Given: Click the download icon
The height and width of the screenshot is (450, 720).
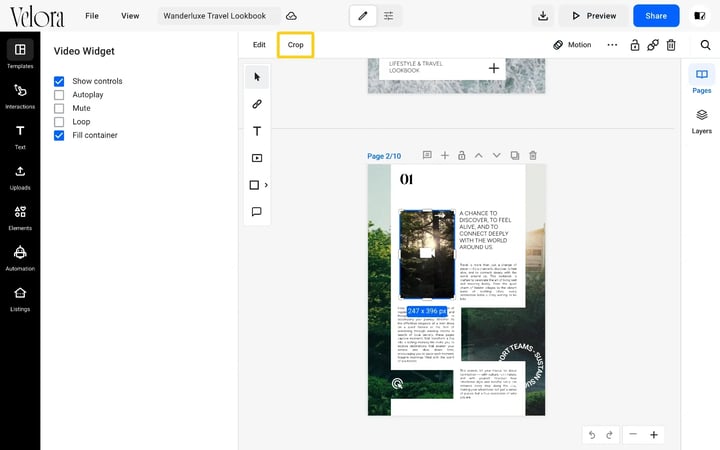Looking at the screenshot, I should [543, 16].
